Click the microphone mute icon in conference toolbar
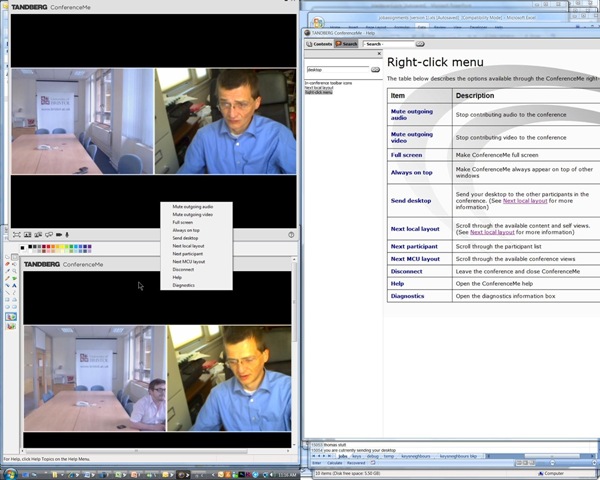Screen dimensions: 600x480 tap(67, 234)
